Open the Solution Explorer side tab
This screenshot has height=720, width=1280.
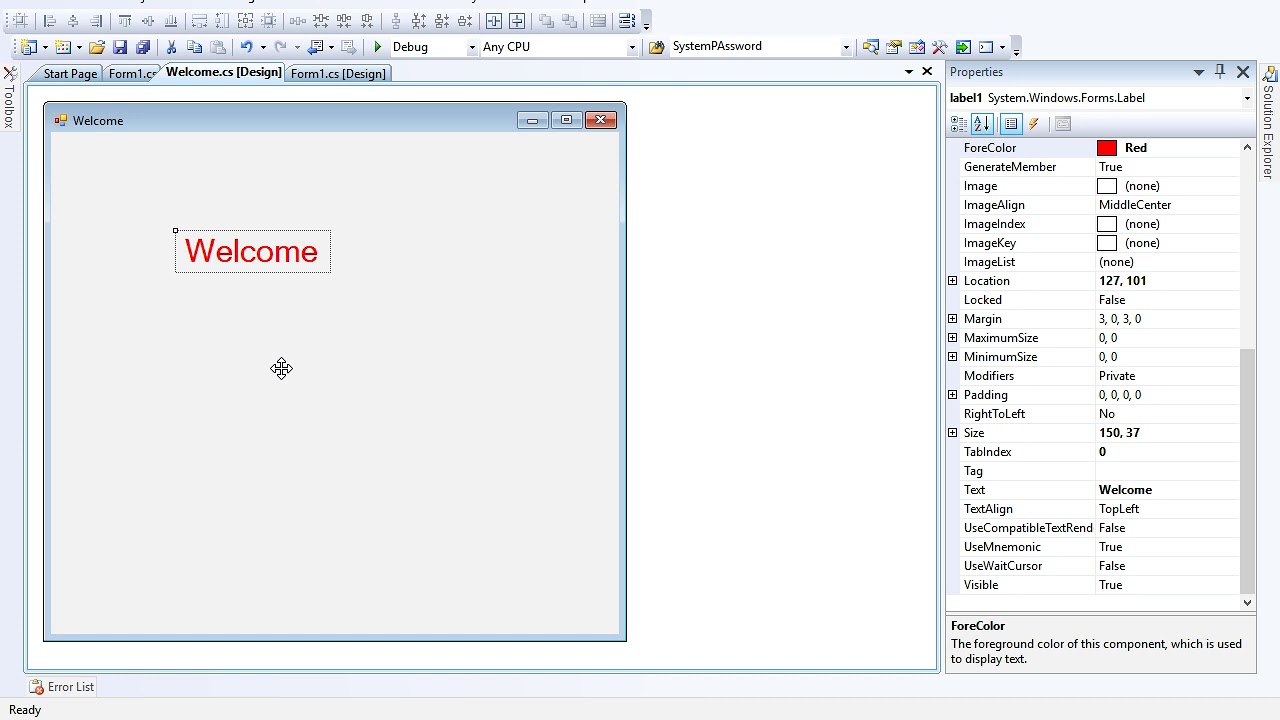pyautogui.click(x=1268, y=124)
